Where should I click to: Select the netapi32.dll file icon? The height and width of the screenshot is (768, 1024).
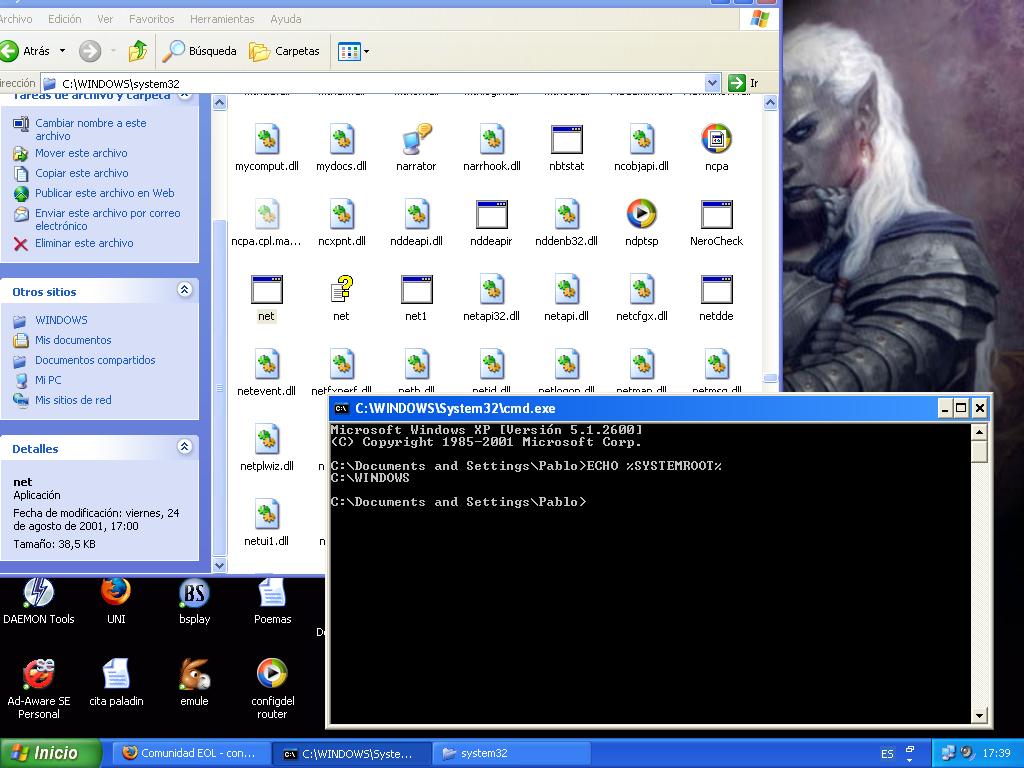492,289
